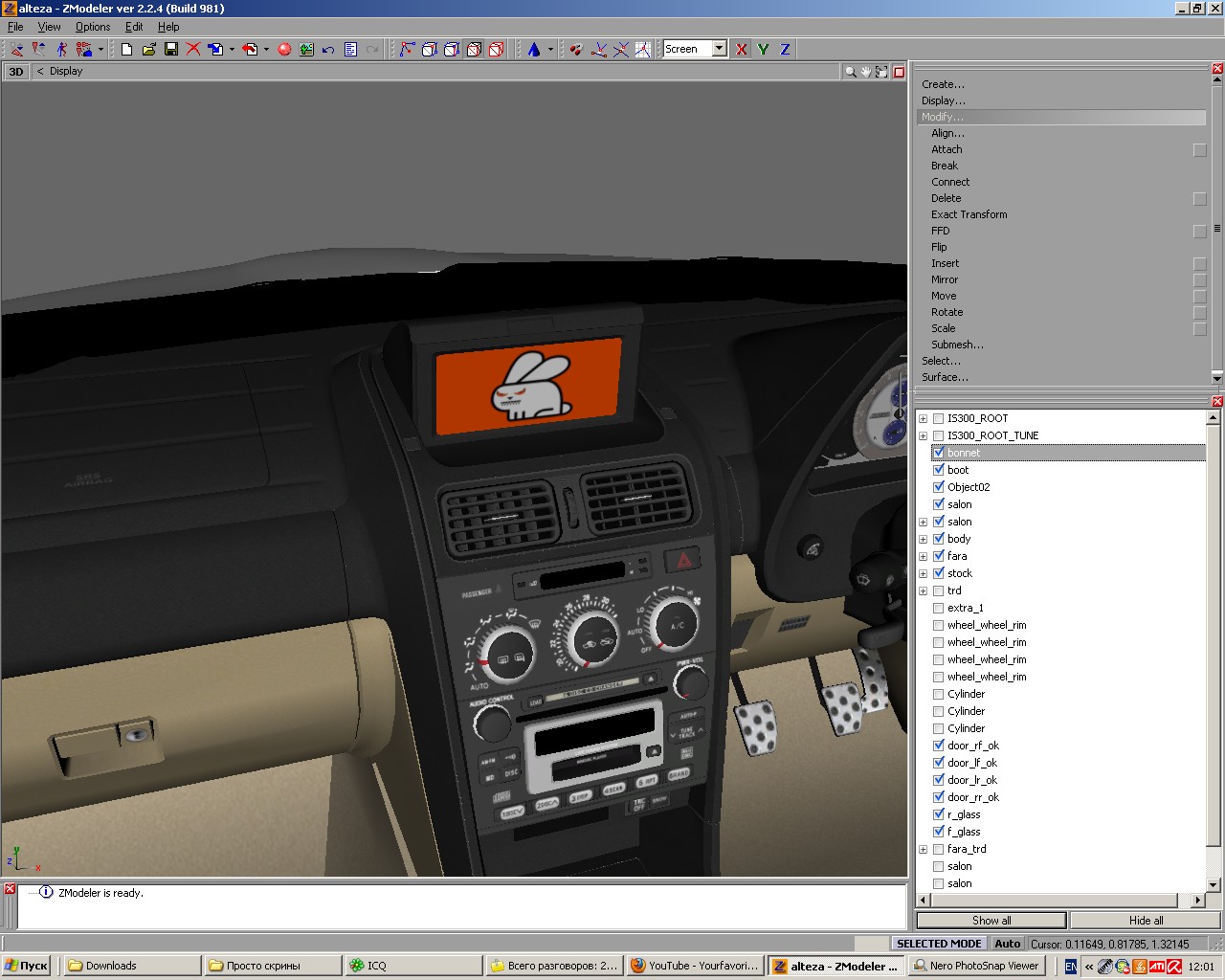Click the pan hand icon in viewport header
Screen dimensions: 1225x980
865,72
